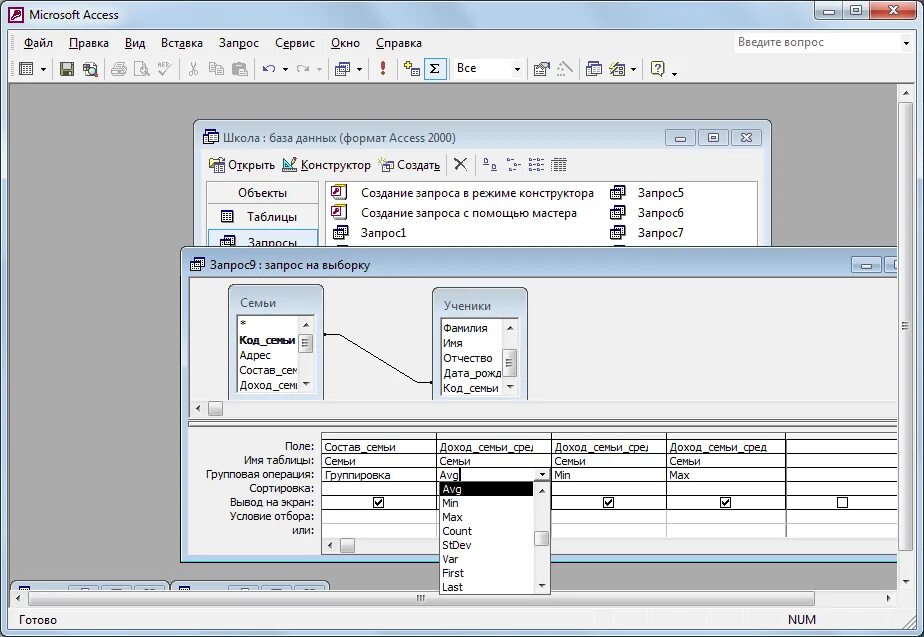Click the New Object icon

point(617,69)
